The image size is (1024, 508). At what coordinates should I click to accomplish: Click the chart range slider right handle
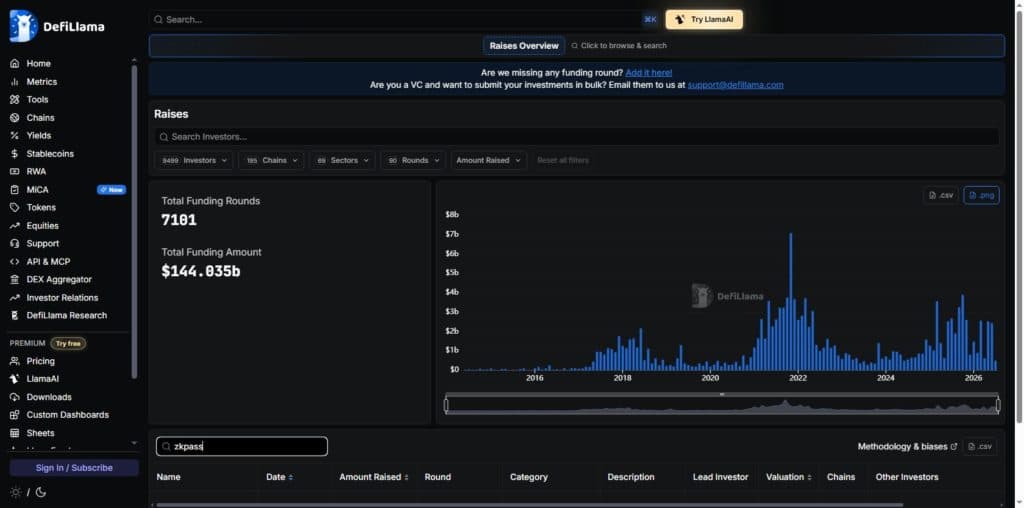tap(998, 405)
